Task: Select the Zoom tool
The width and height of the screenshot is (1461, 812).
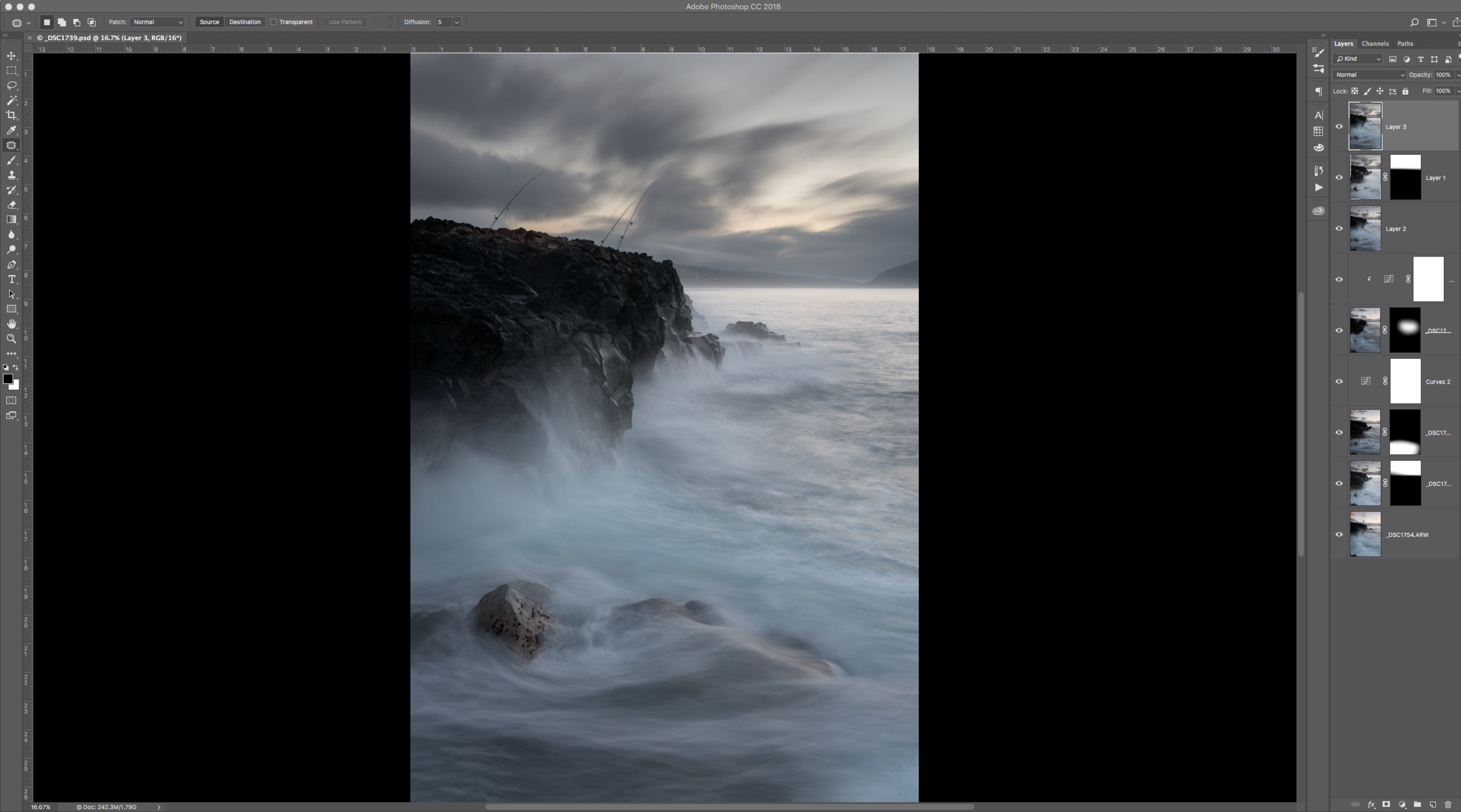Action: [x=11, y=339]
